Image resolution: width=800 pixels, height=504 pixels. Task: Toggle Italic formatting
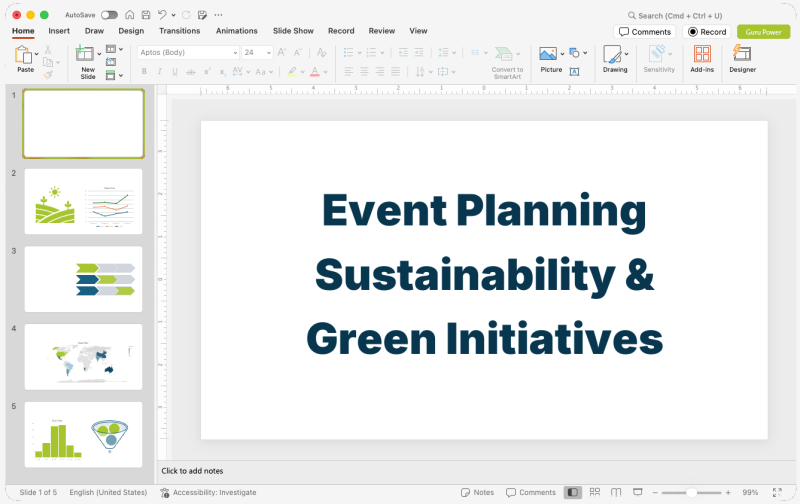tap(160, 72)
